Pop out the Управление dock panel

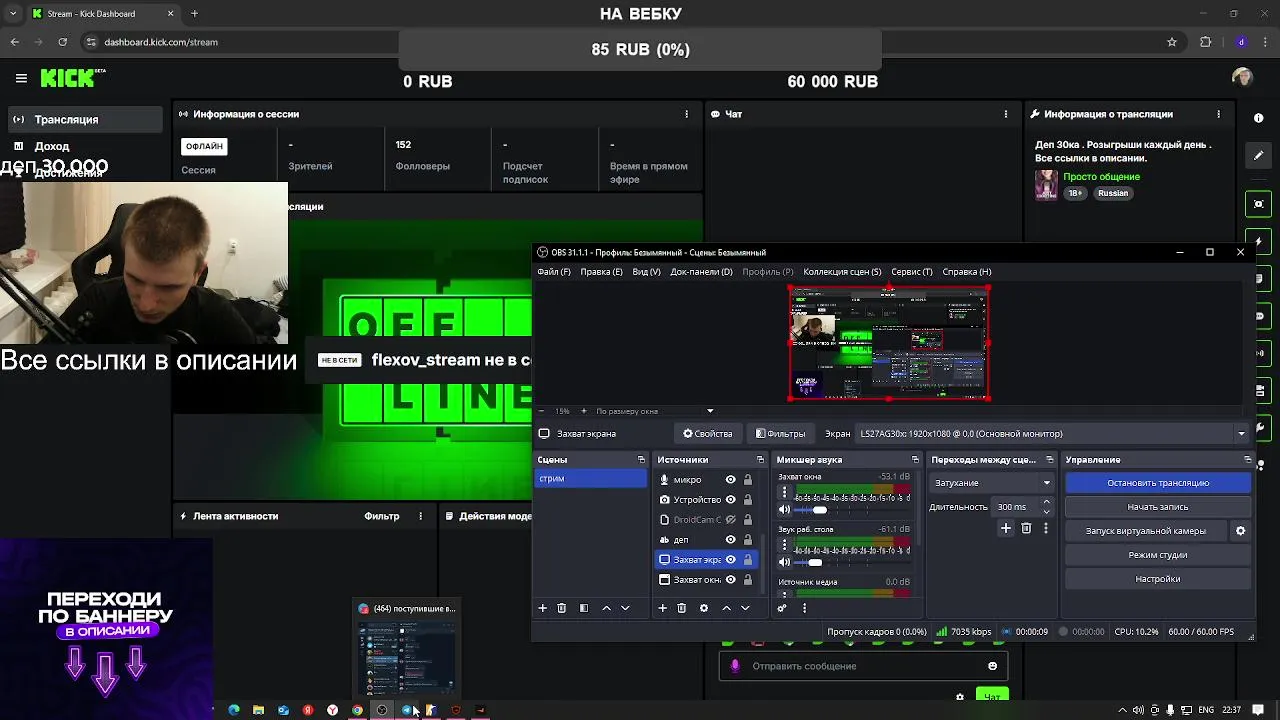coord(1247,460)
